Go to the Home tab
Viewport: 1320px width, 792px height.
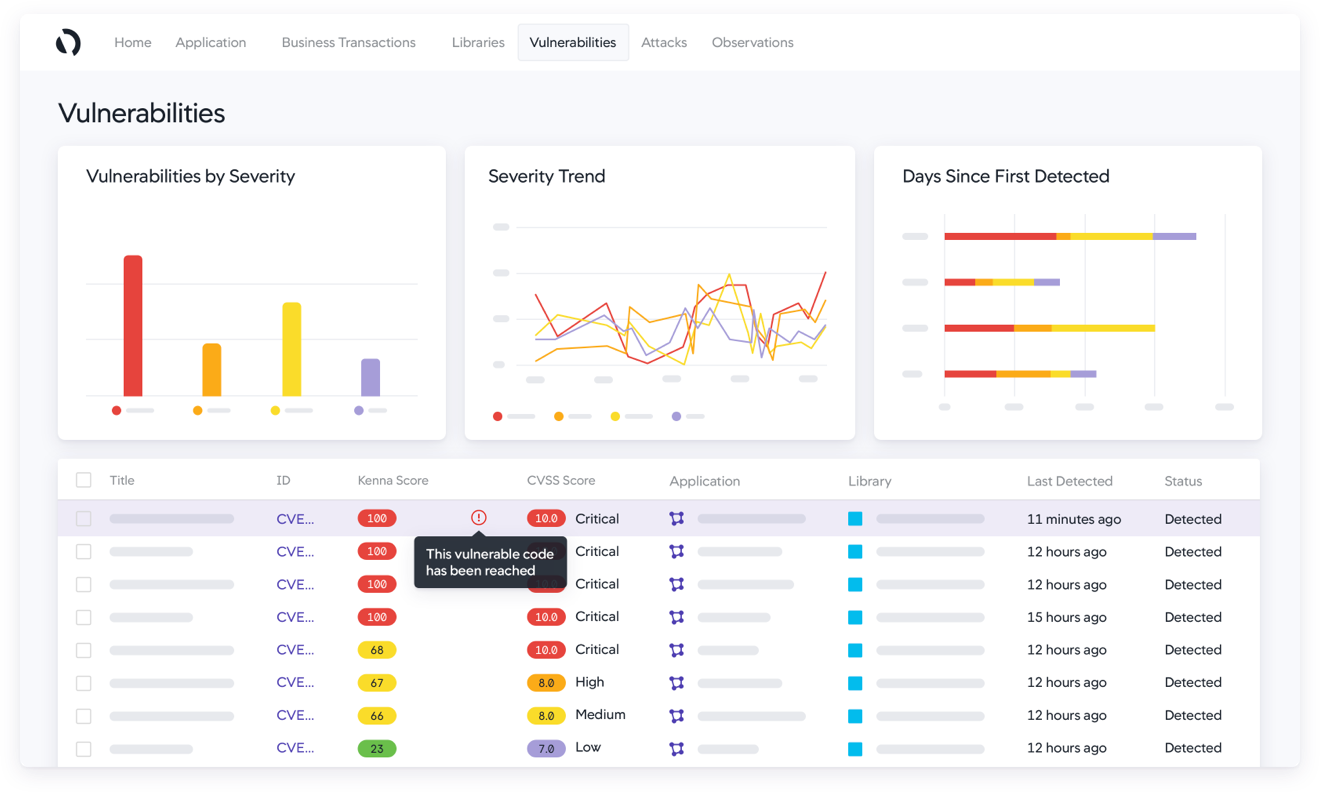(133, 42)
